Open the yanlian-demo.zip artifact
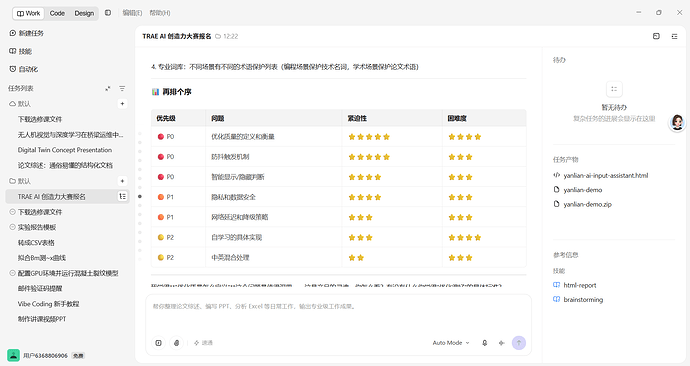The width and height of the screenshot is (690, 366). pos(582,204)
